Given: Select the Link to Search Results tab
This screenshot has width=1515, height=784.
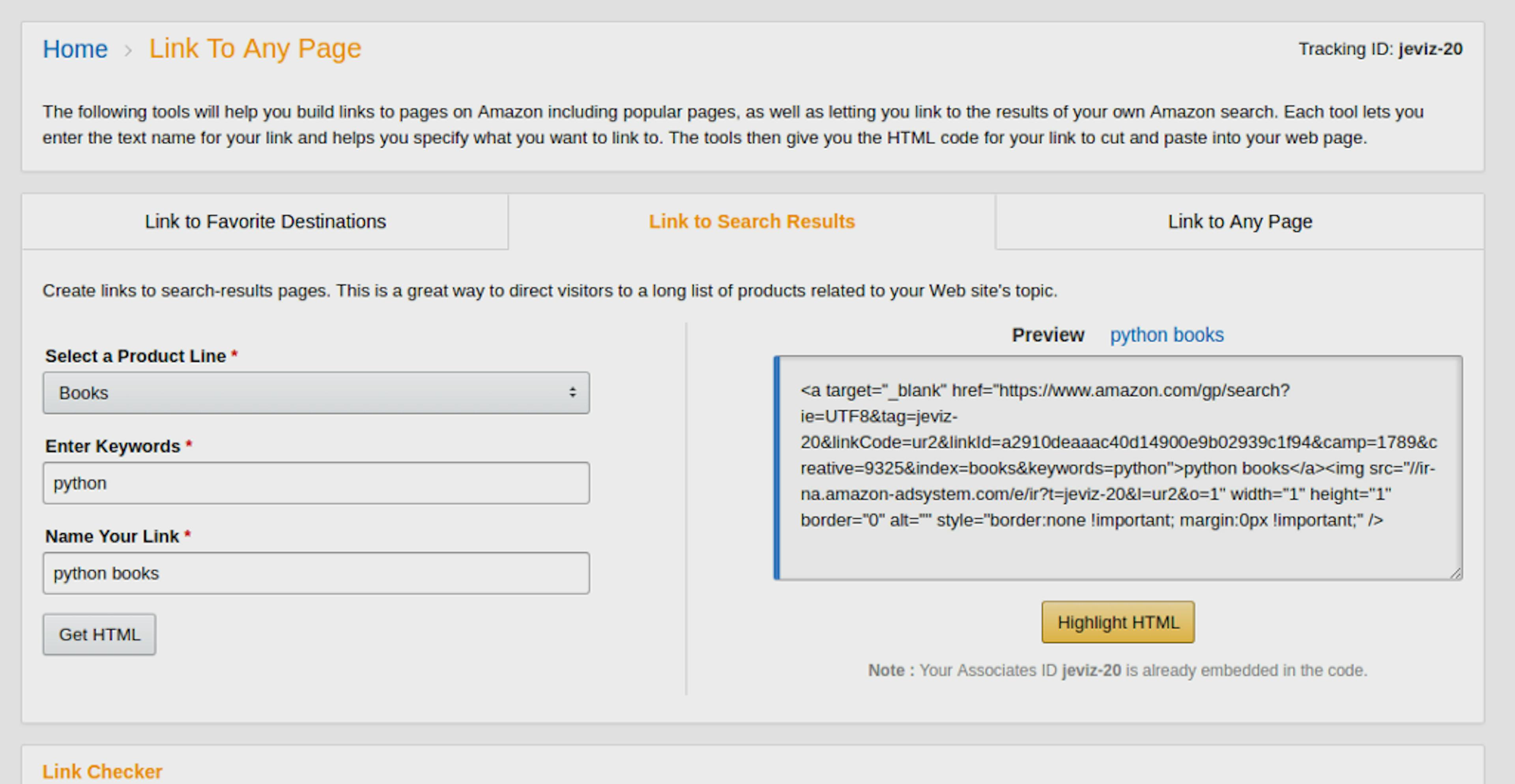Looking at the screenshot, I should pyautogui.click(x=752, y=222).
